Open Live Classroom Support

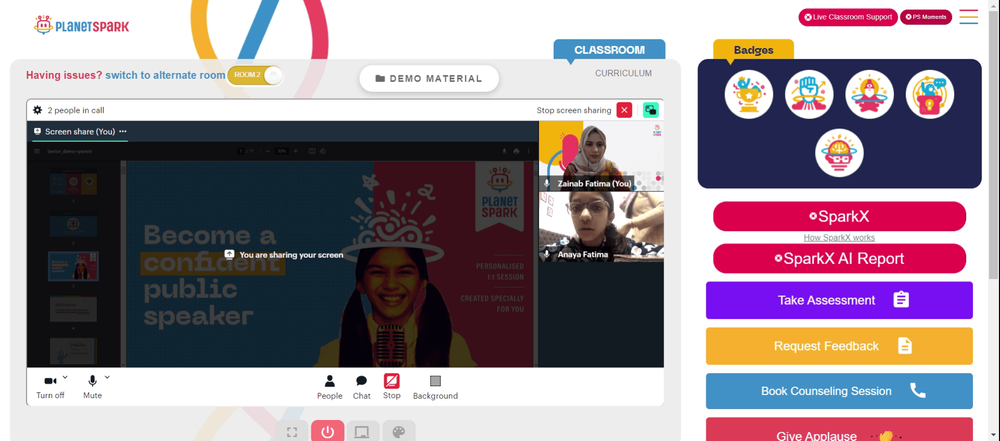click(x=848, y=17)
